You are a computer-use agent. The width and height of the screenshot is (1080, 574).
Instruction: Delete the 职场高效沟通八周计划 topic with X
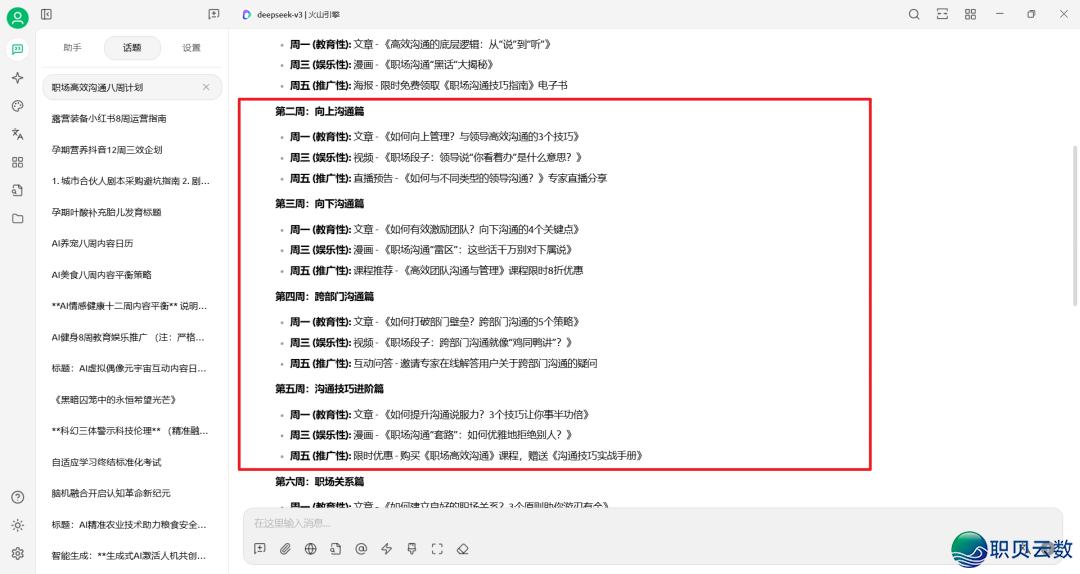[x=206, y=88]
